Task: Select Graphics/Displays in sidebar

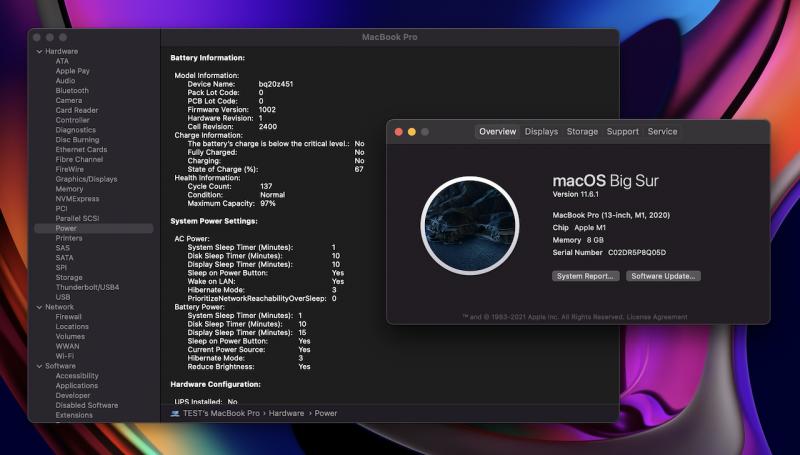Action: point(86,179)
